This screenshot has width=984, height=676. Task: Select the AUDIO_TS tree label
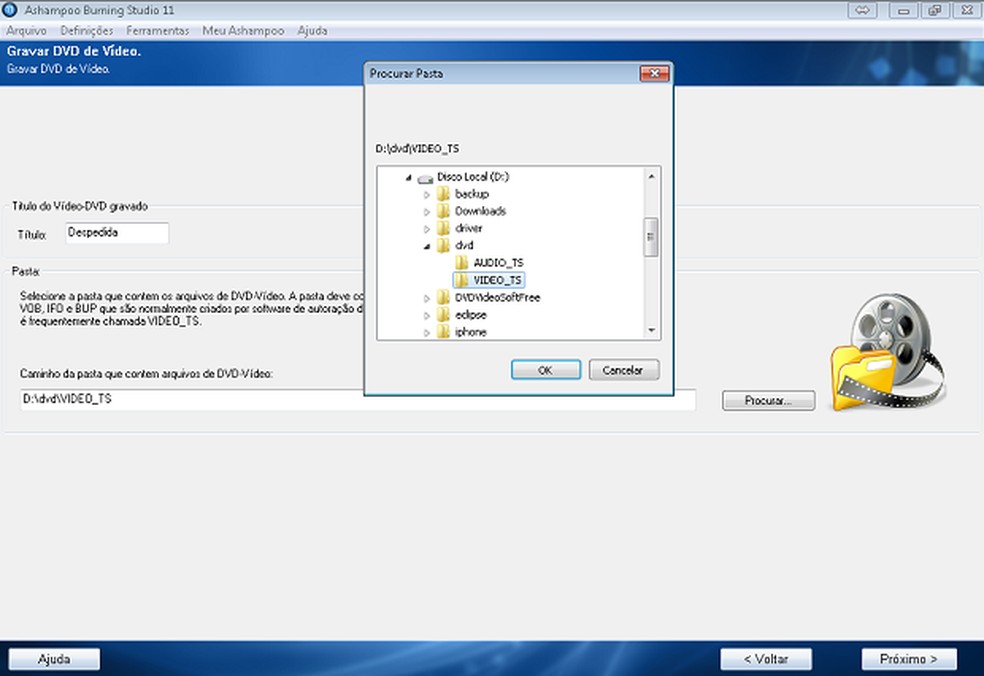tap(498, 262)
